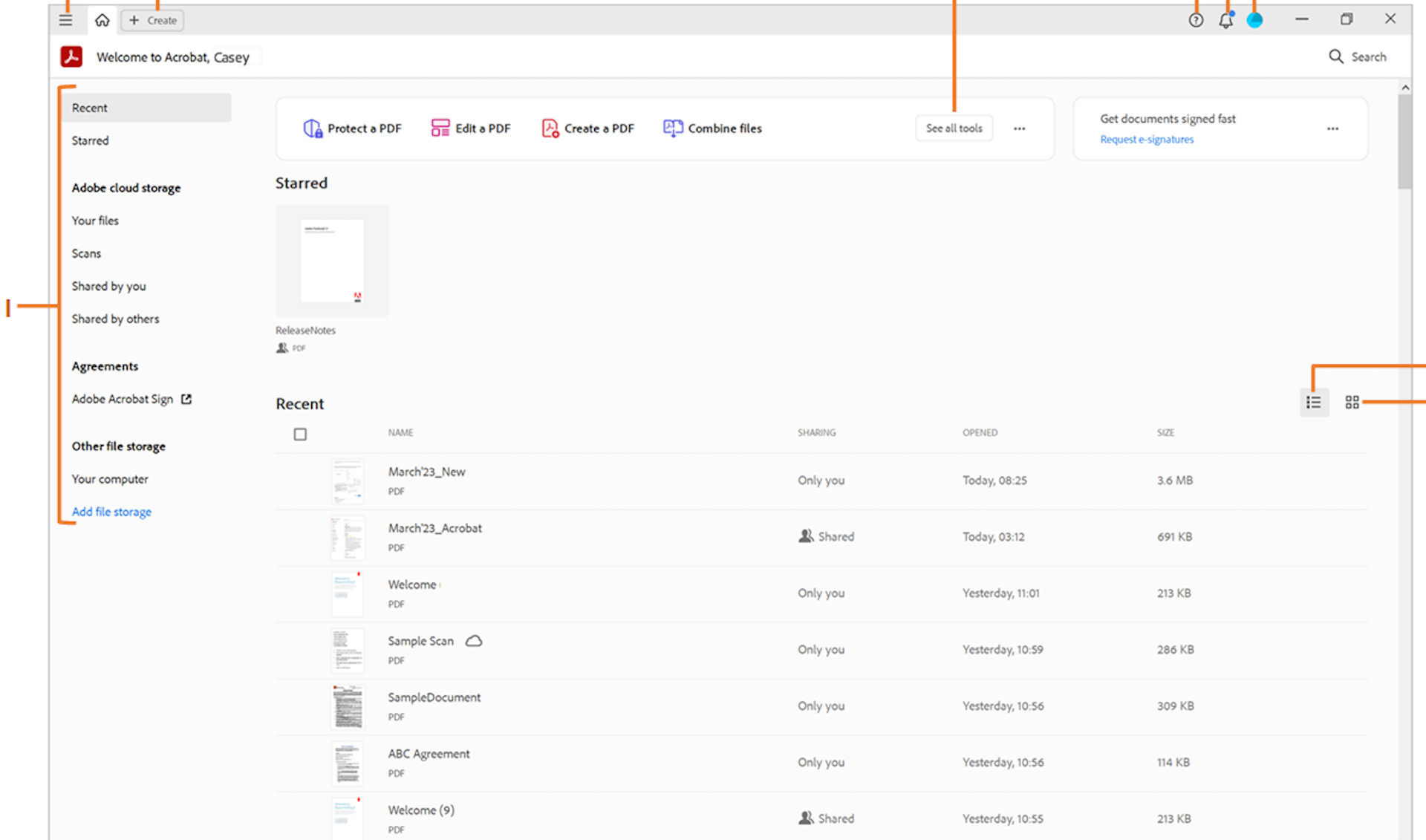
Task: Open Your computer storage
Action: point(110,479)
